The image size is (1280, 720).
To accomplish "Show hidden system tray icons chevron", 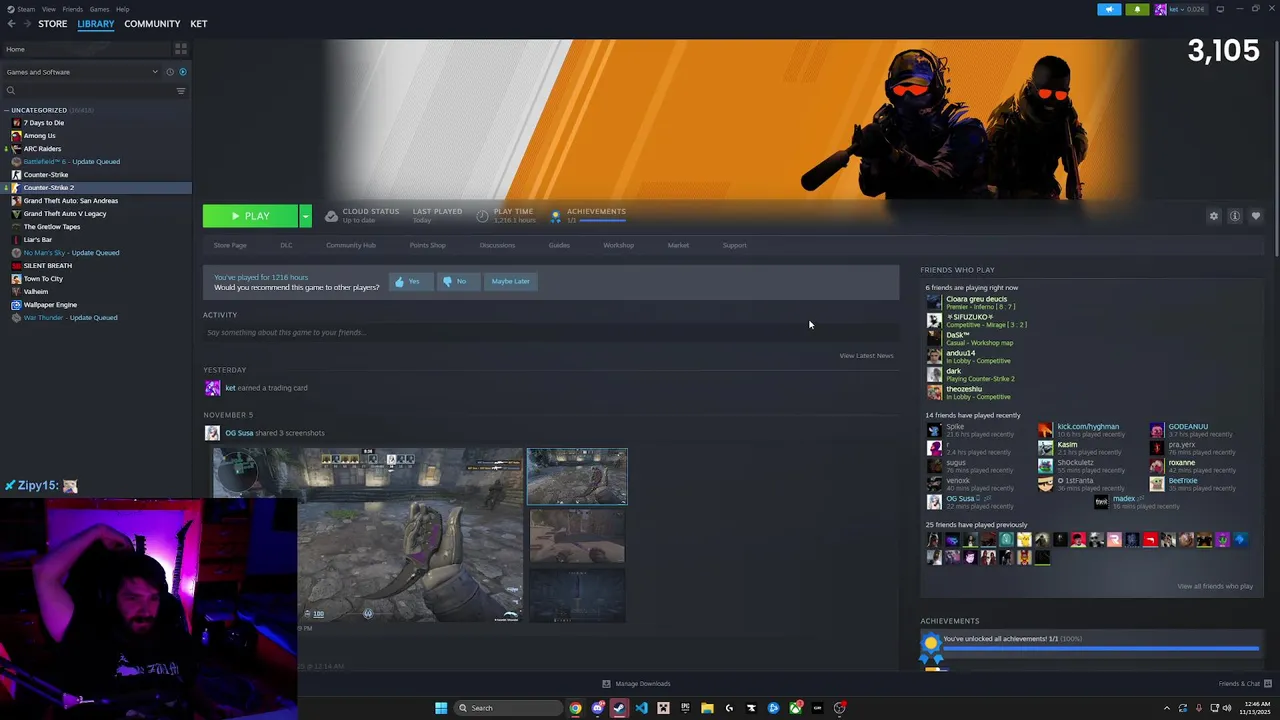I will (1166, 708).
